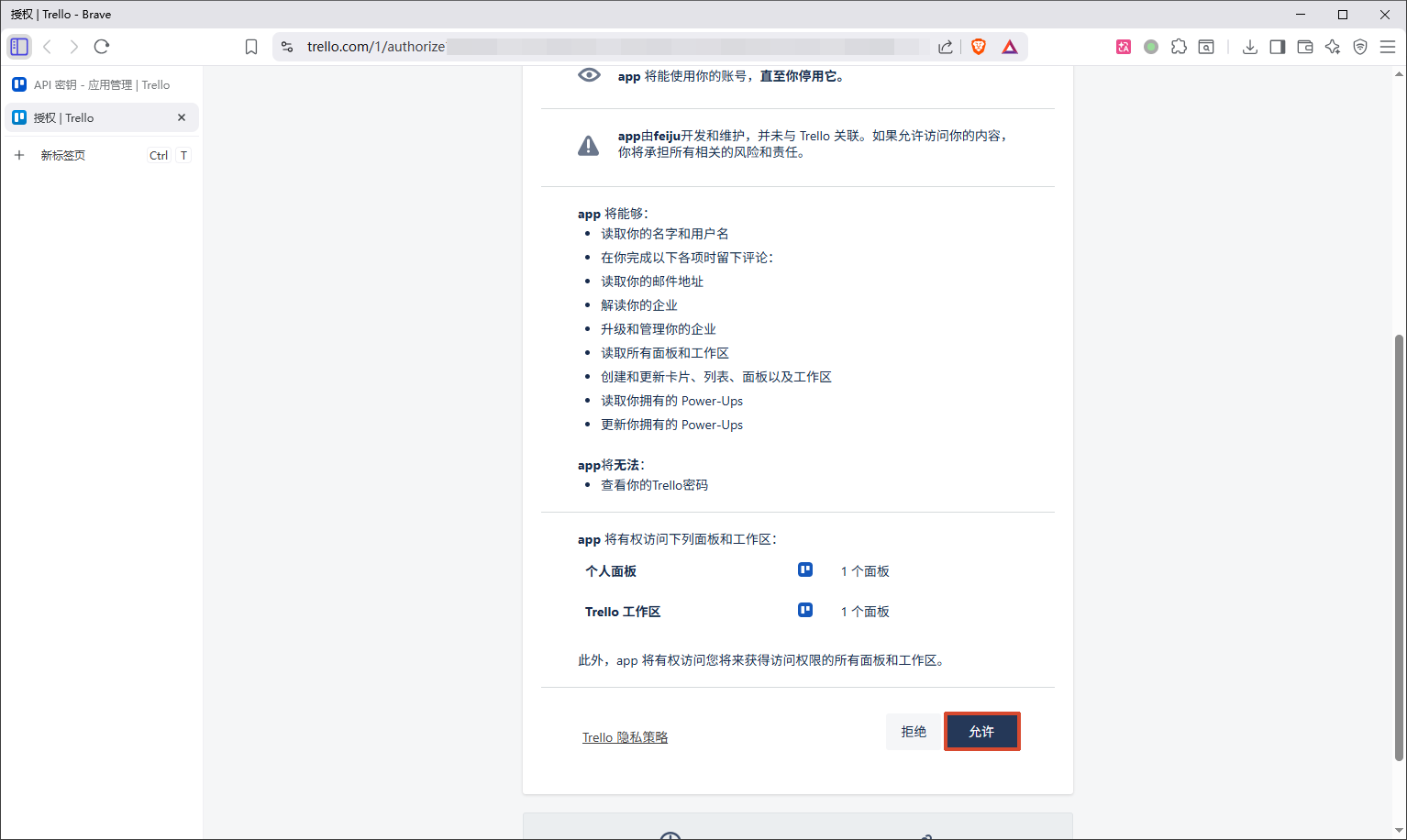Click the scrollbar down arrow
Screen dimensions: 1407x840
1399,831
